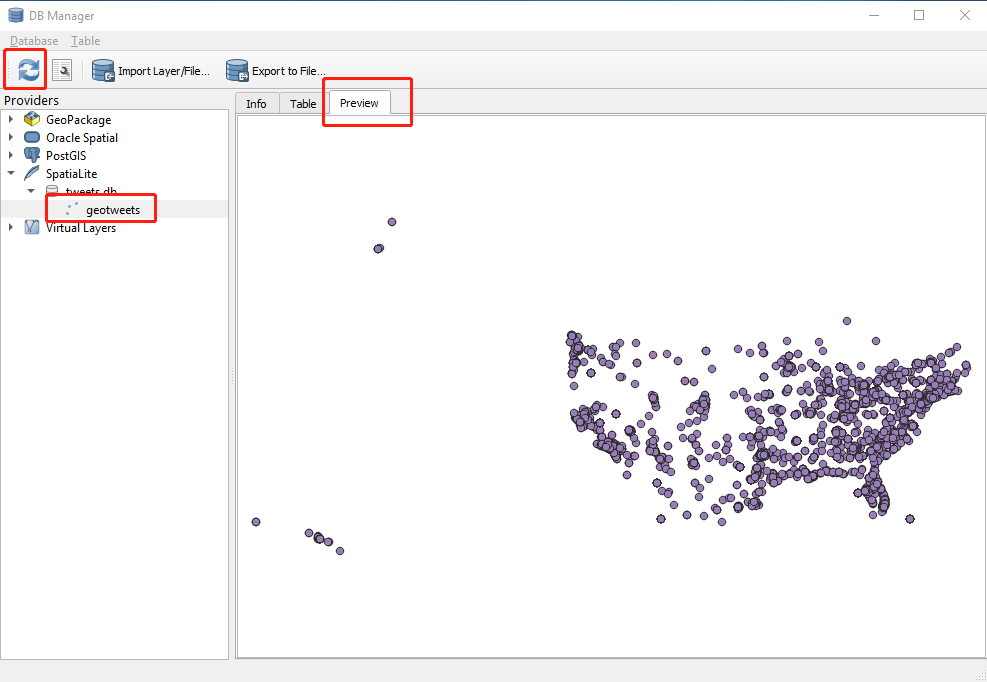Select the Table tab

click(301, 103)
